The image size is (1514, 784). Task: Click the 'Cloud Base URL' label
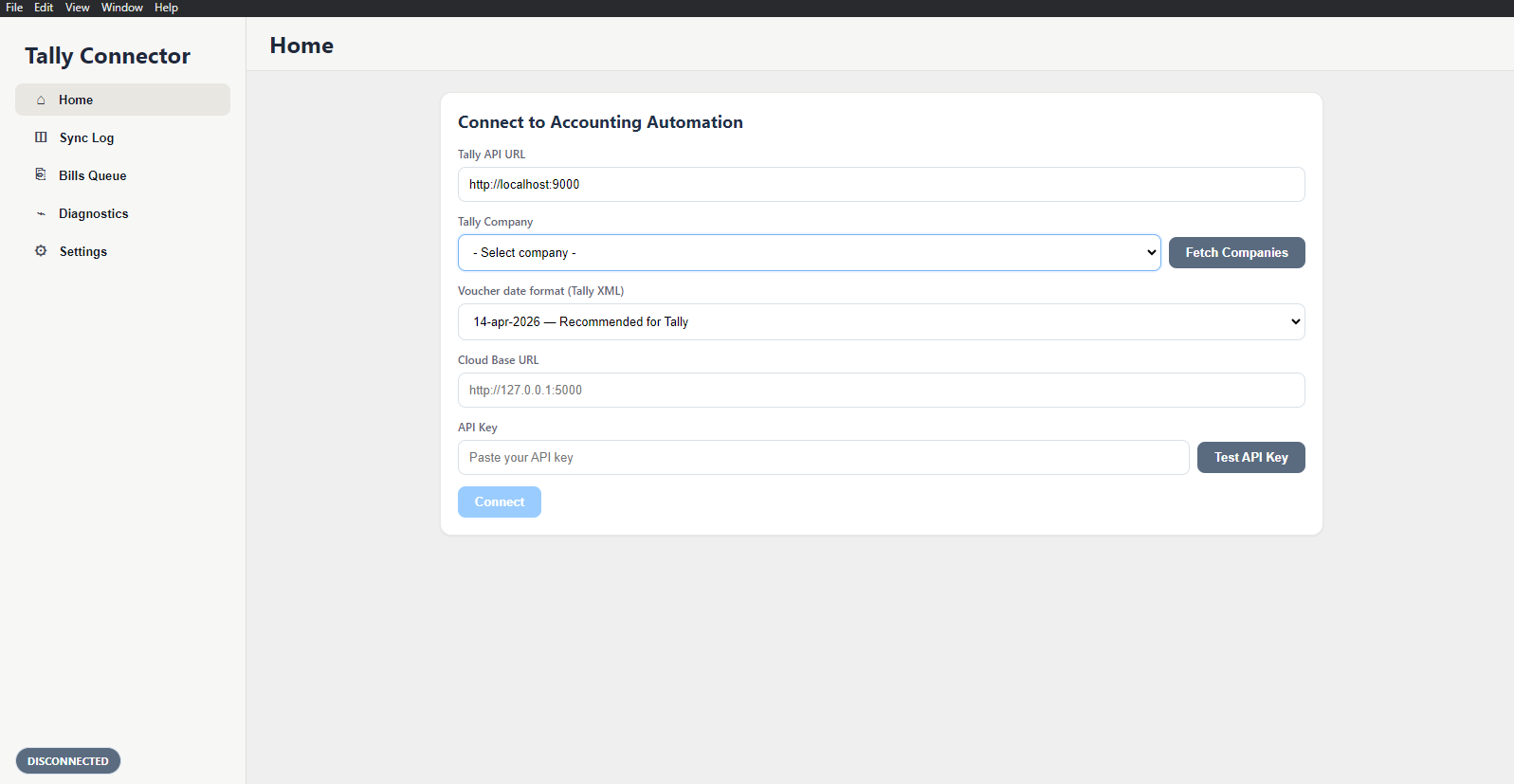point(498,360)
